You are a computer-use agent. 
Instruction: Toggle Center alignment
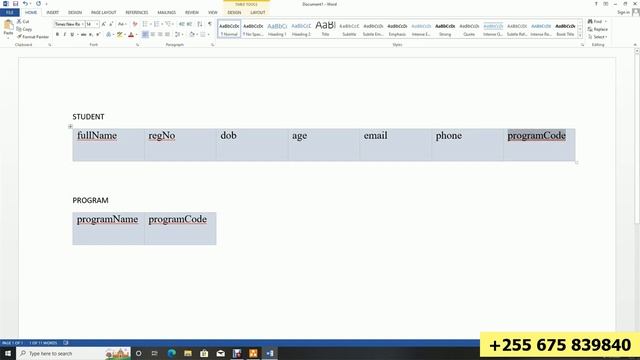click(x=153, y=35)
